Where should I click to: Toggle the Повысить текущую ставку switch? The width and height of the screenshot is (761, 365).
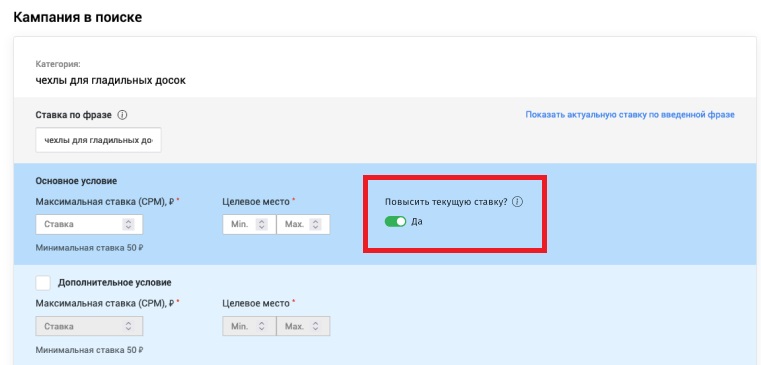coord(395,221)
